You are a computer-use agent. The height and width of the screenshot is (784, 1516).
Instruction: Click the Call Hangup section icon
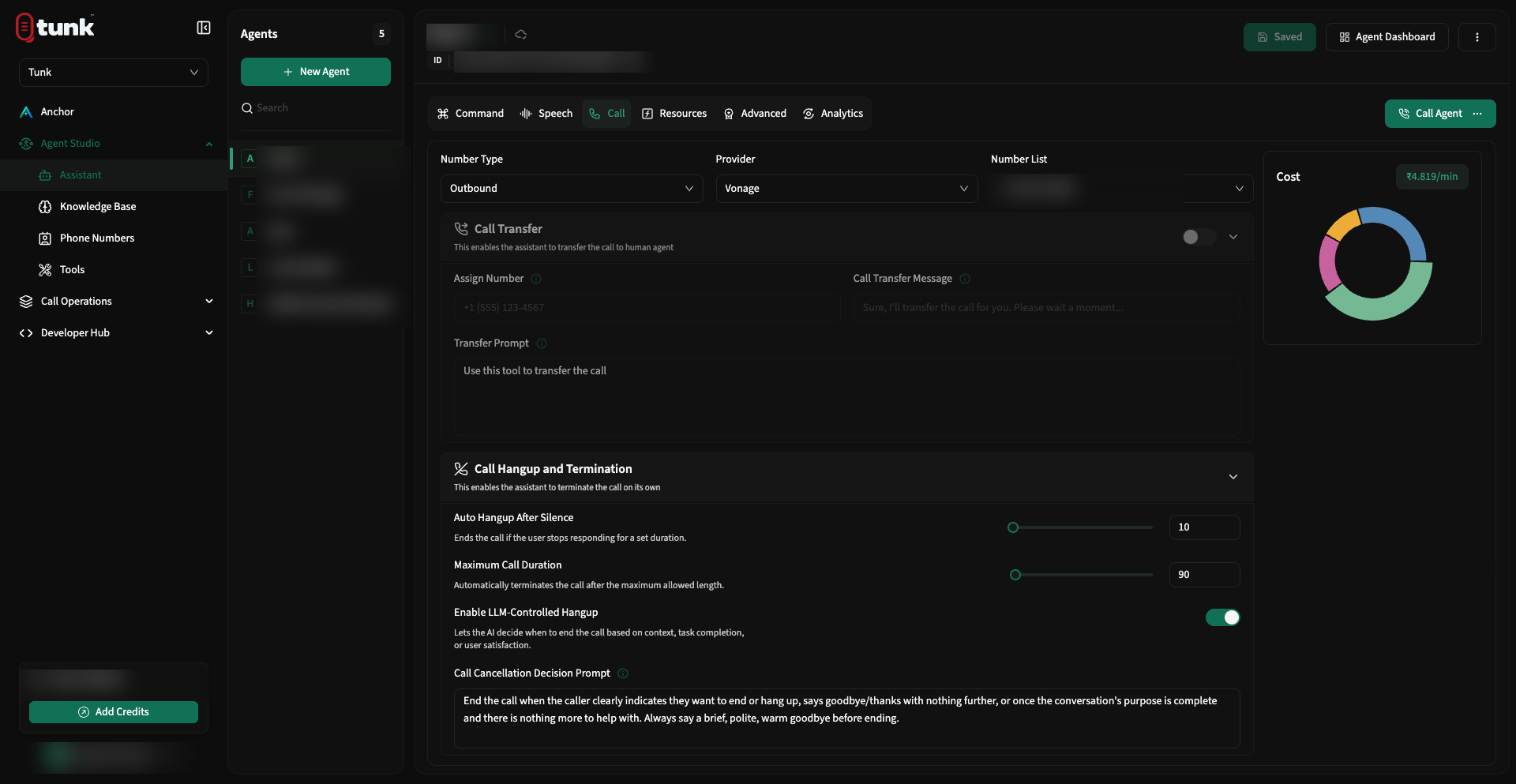[x=461, y=469]
